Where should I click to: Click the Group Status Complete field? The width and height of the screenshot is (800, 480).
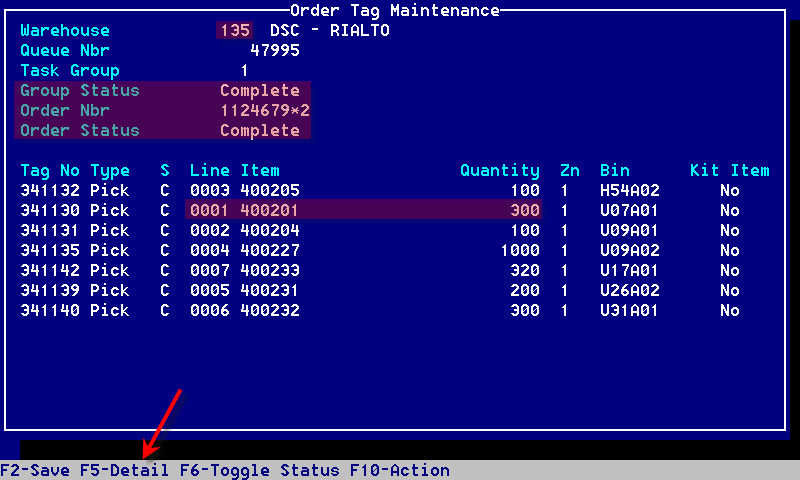pos(259,90)
